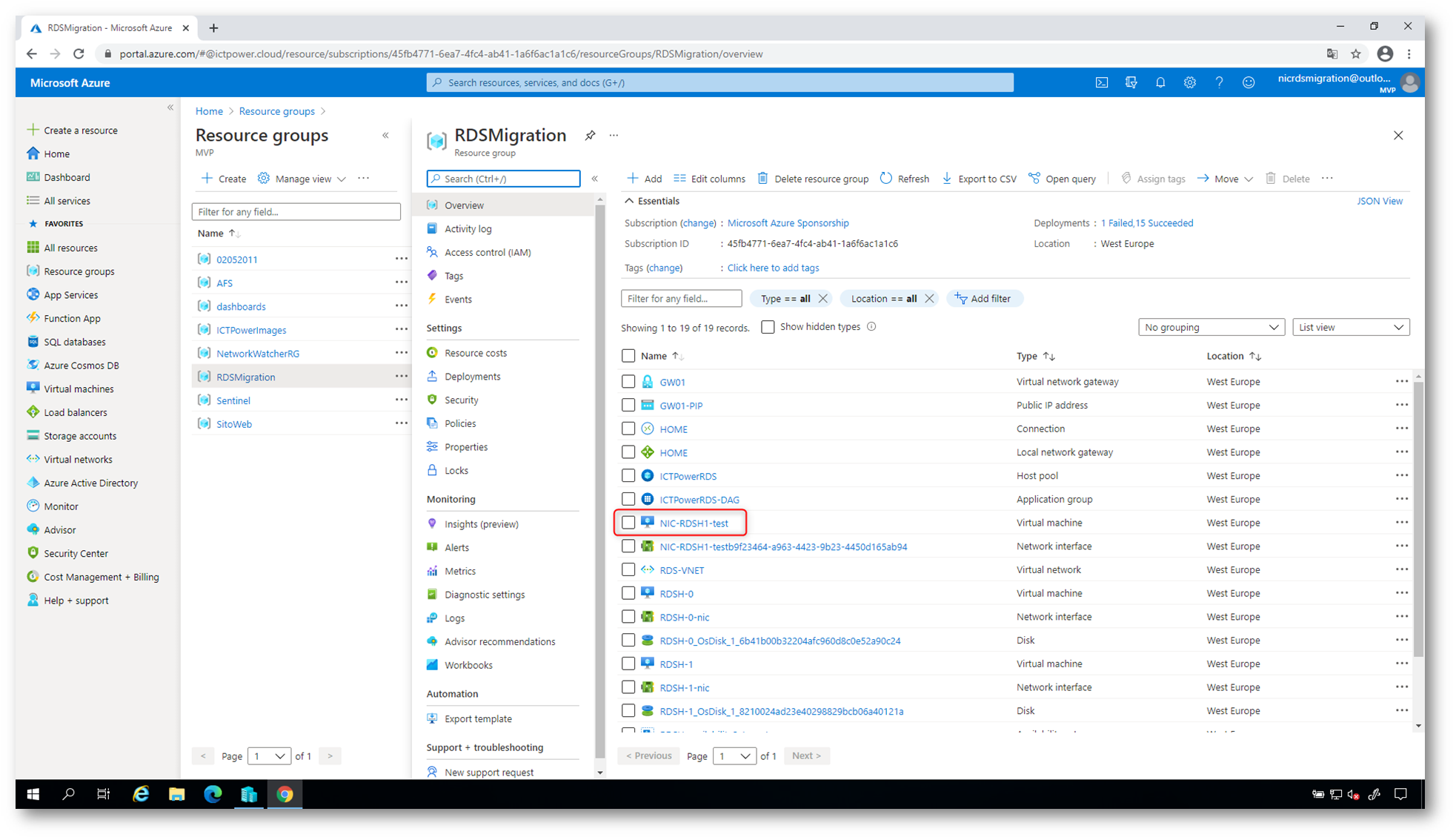Select the GW01 resource checkbox

point(628,381)
